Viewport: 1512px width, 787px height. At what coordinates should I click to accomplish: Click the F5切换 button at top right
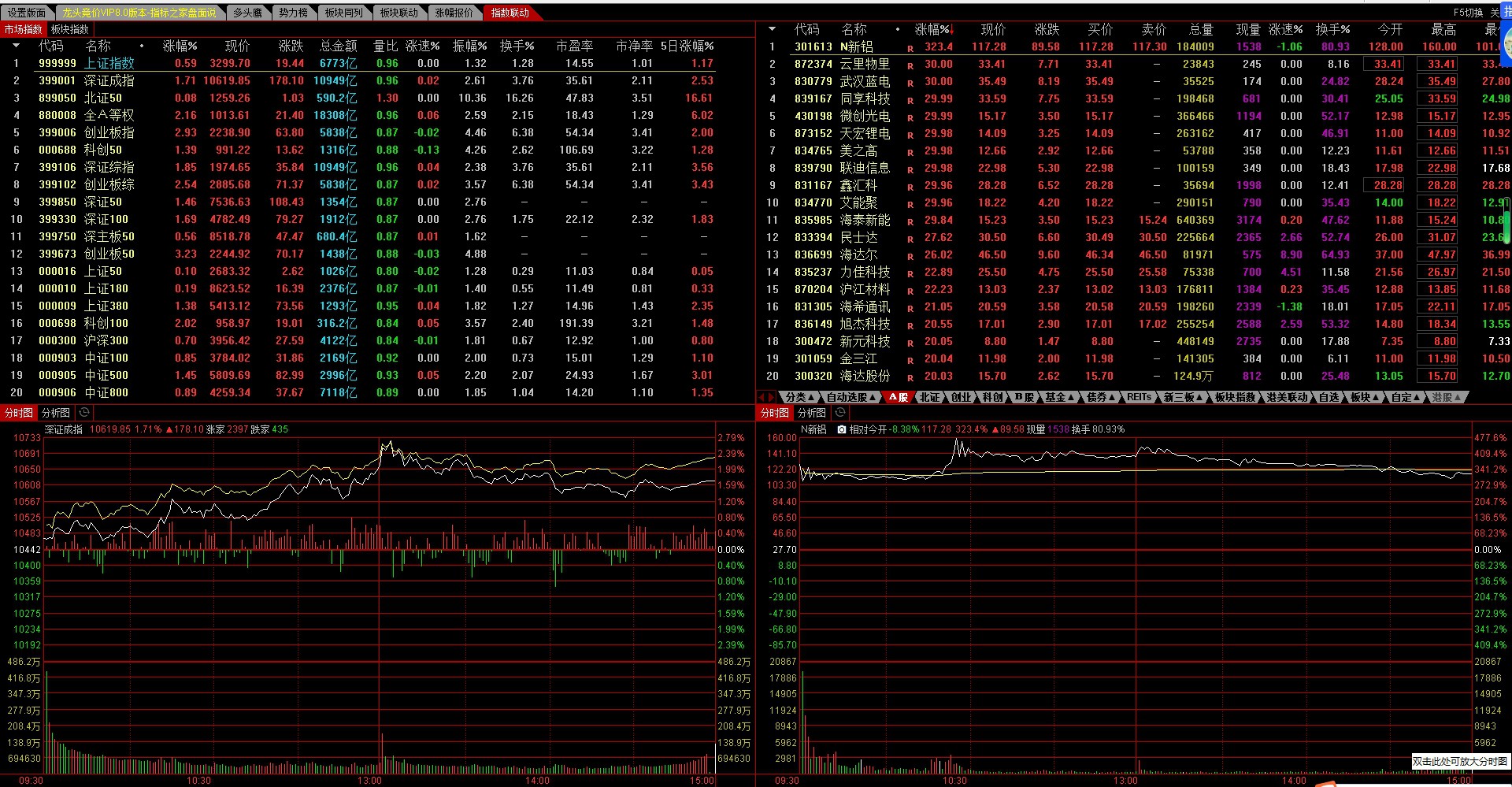[x=1468, y=13]
